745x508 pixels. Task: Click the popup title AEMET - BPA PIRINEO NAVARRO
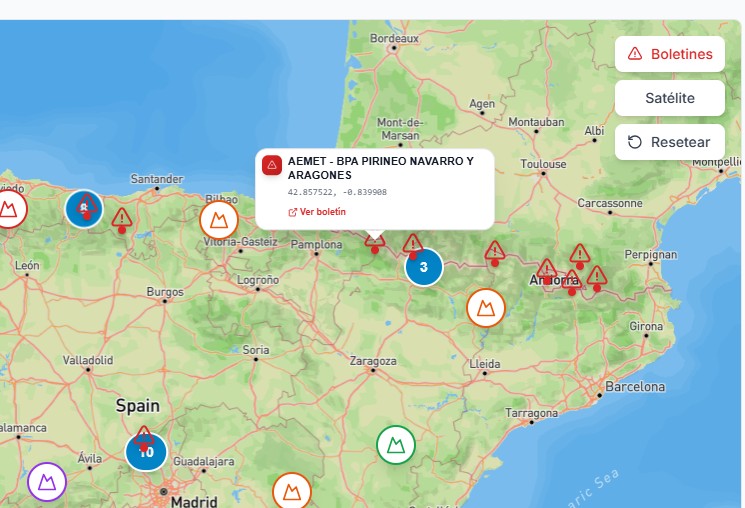click(381, 168)
